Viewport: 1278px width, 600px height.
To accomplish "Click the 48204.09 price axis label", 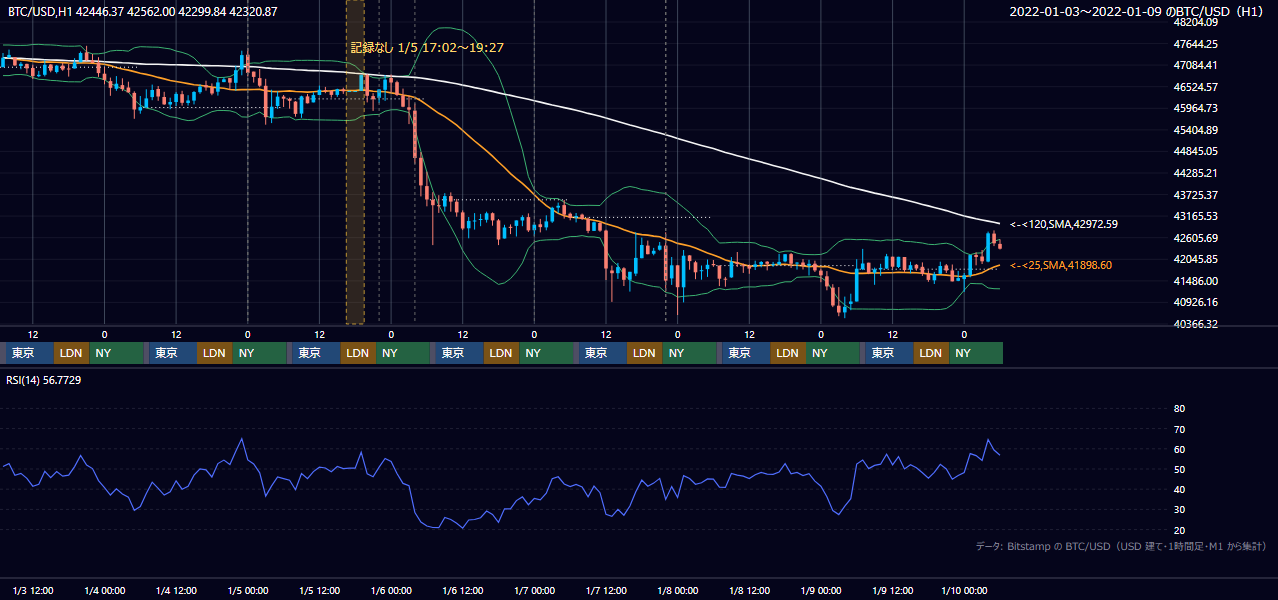I will tap(1195, 22).
